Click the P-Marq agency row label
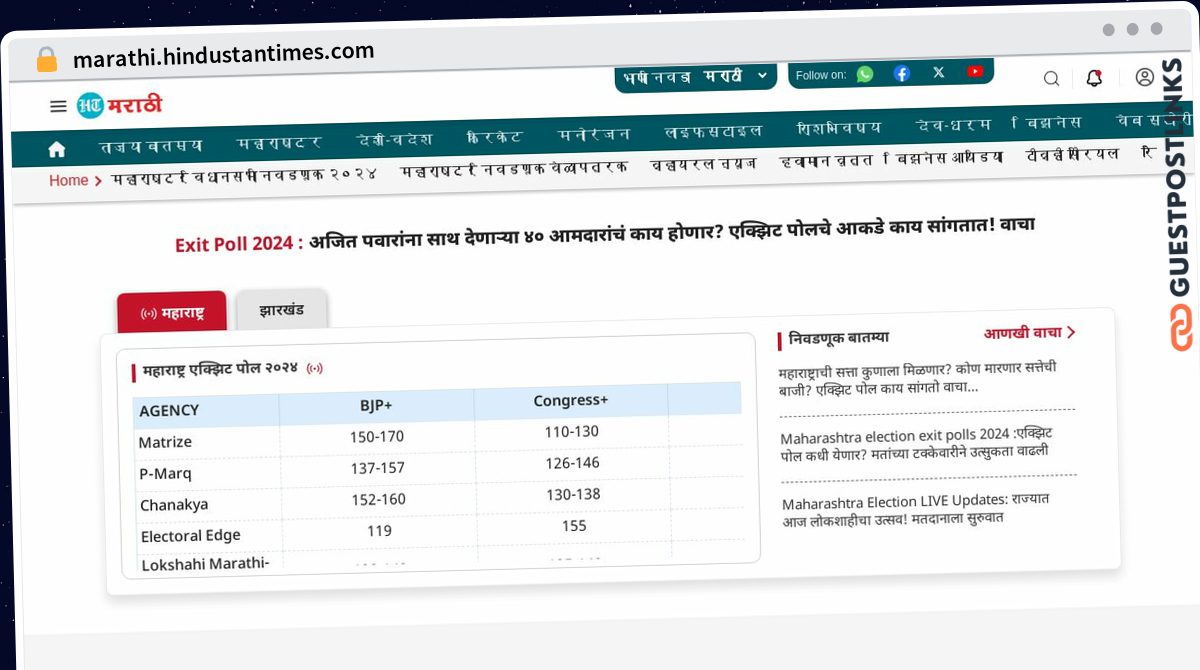Screen dimensions: 1200x670 point(165,473)
